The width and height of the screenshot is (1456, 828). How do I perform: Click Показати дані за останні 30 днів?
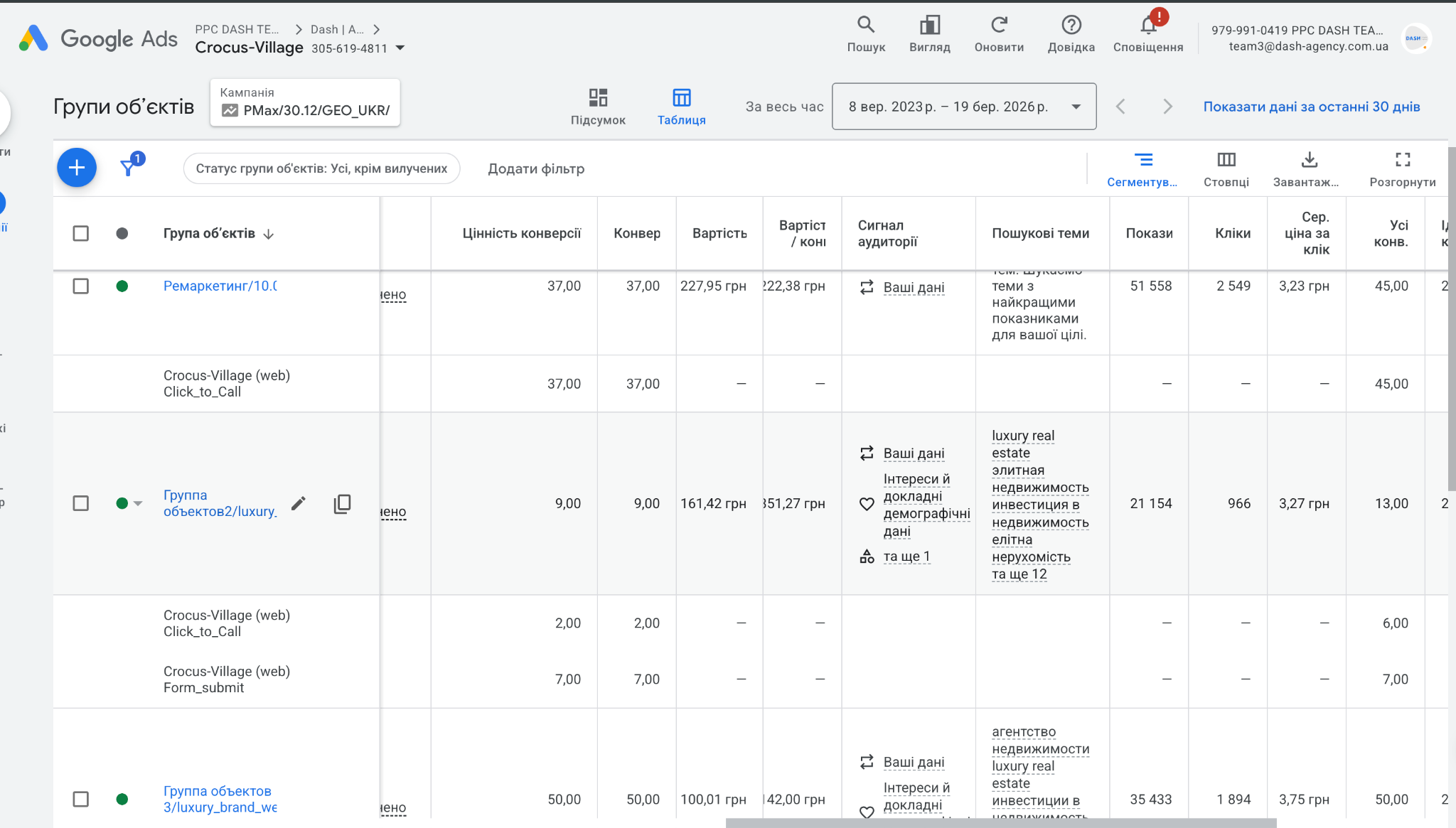(1311, 107)
